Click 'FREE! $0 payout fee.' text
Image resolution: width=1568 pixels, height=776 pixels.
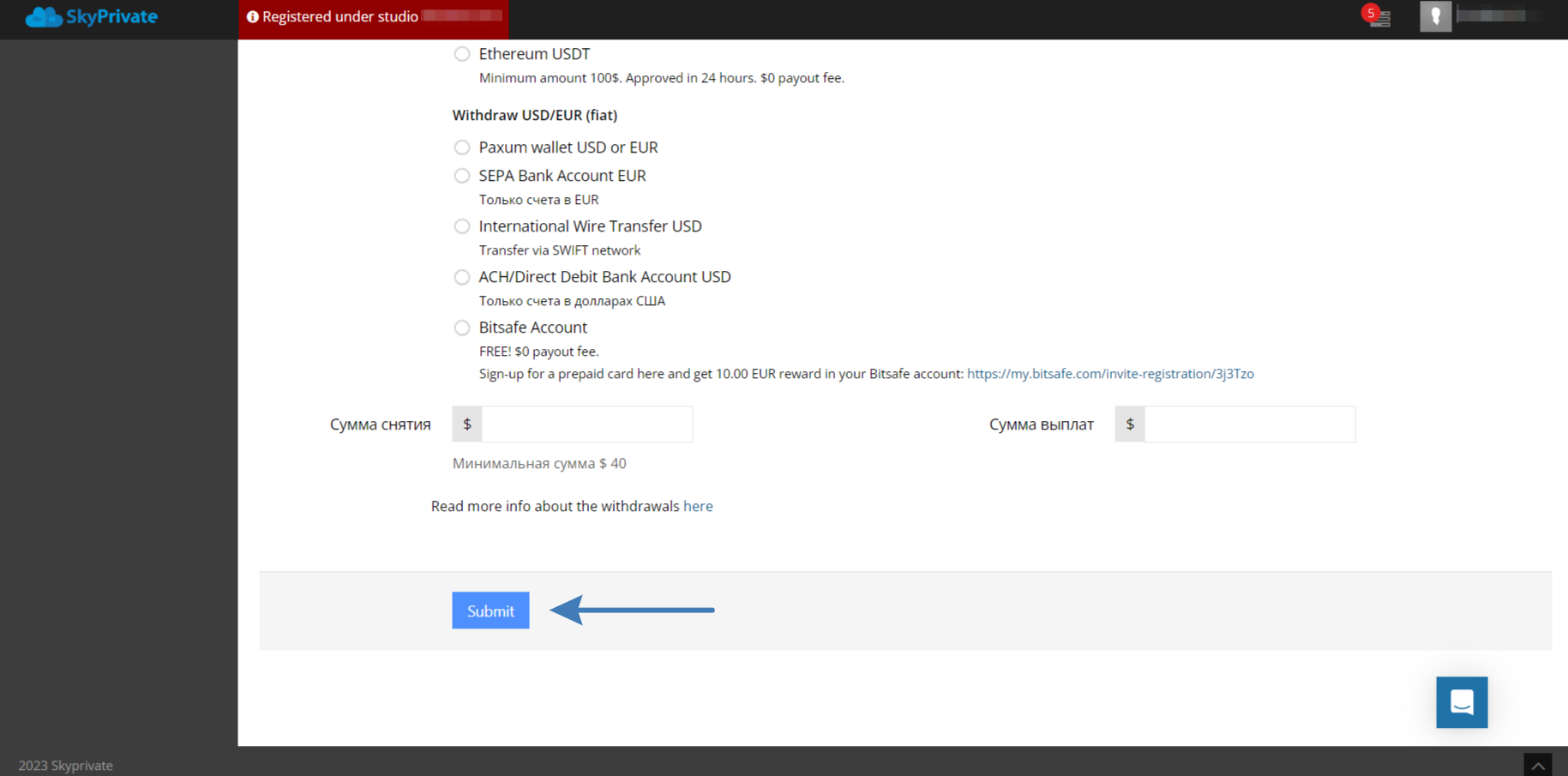pos(539,352)
